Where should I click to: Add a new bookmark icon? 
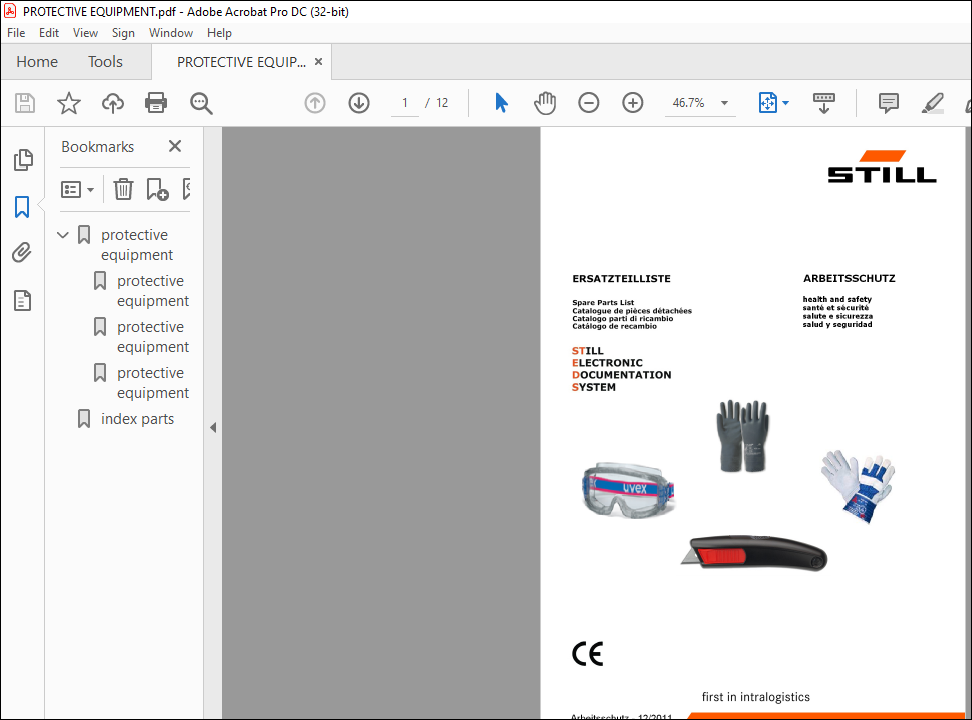[157, 189]
